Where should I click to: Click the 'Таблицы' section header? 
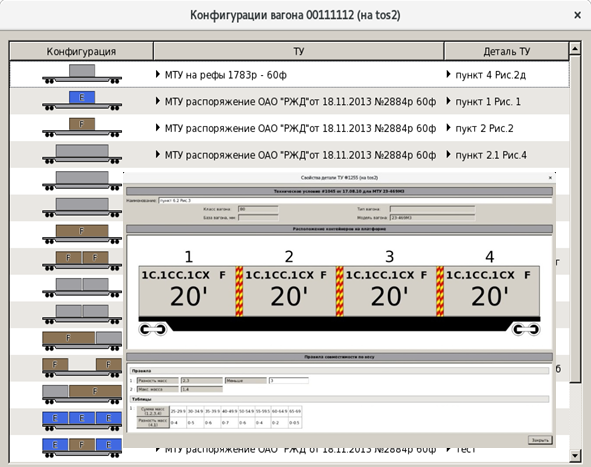click(339, 399)
